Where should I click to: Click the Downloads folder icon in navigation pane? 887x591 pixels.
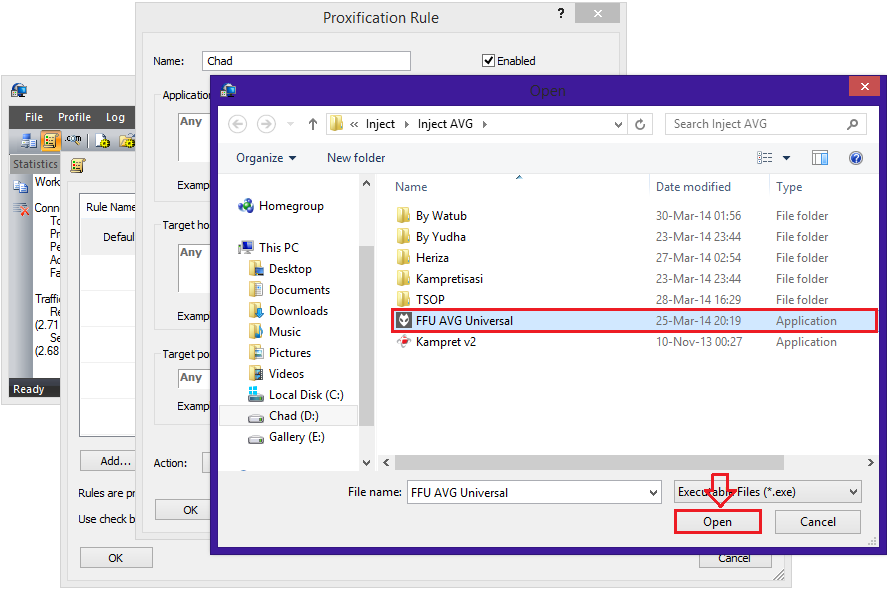click(256, 310)
